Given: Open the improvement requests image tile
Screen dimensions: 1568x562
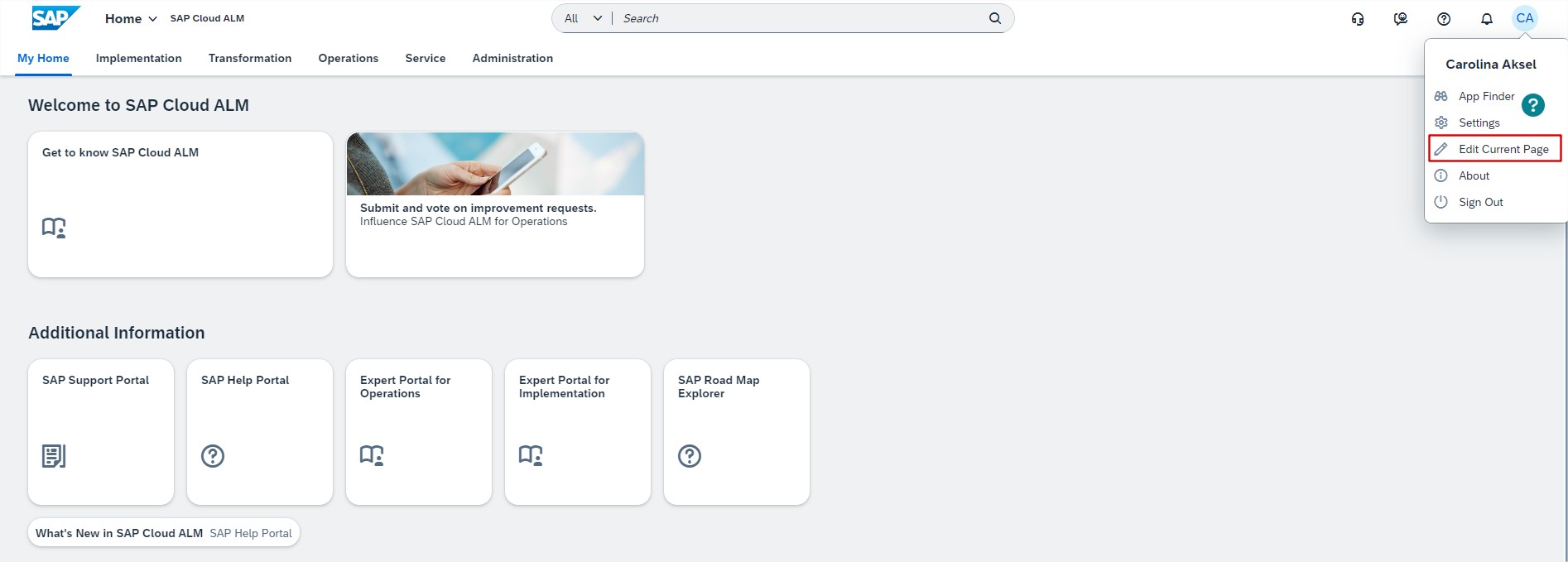Looking at the screenshot, I should 495,204.
